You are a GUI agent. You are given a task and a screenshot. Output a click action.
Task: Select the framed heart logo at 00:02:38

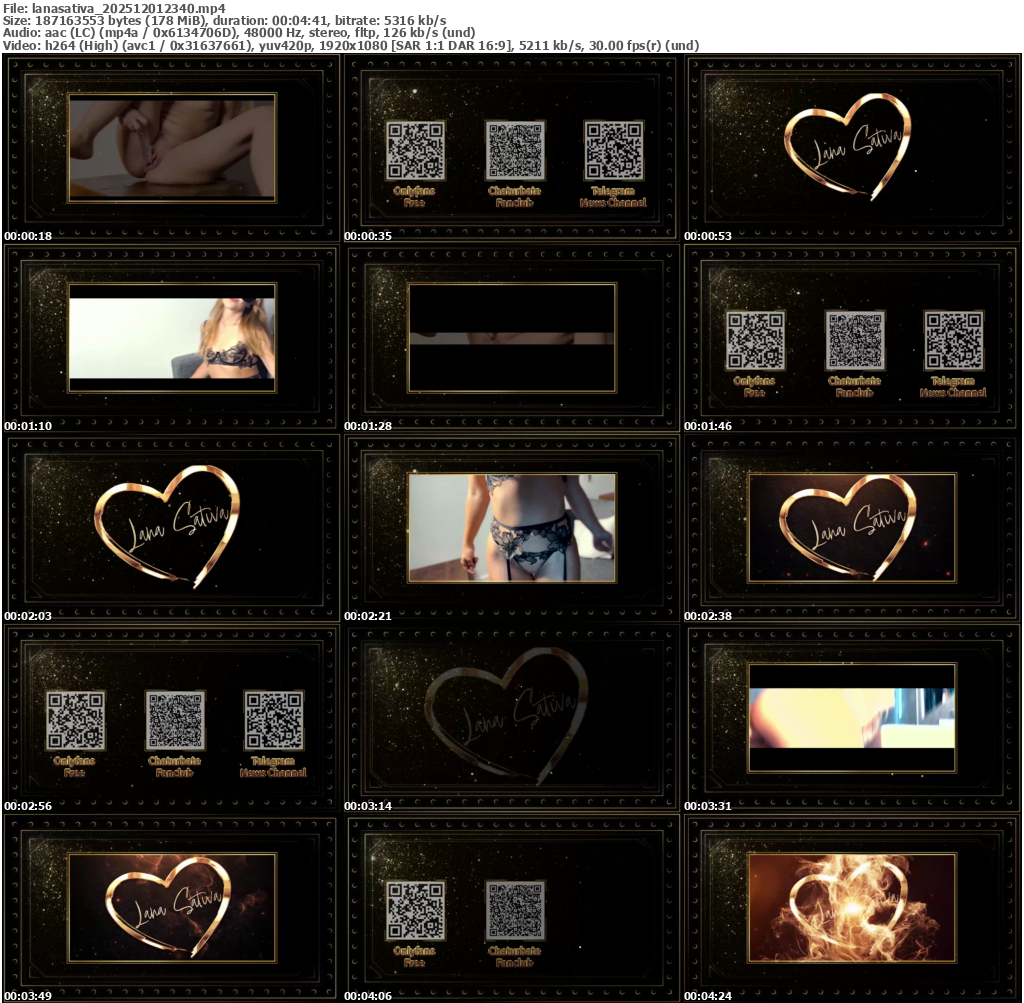point(851,527)
